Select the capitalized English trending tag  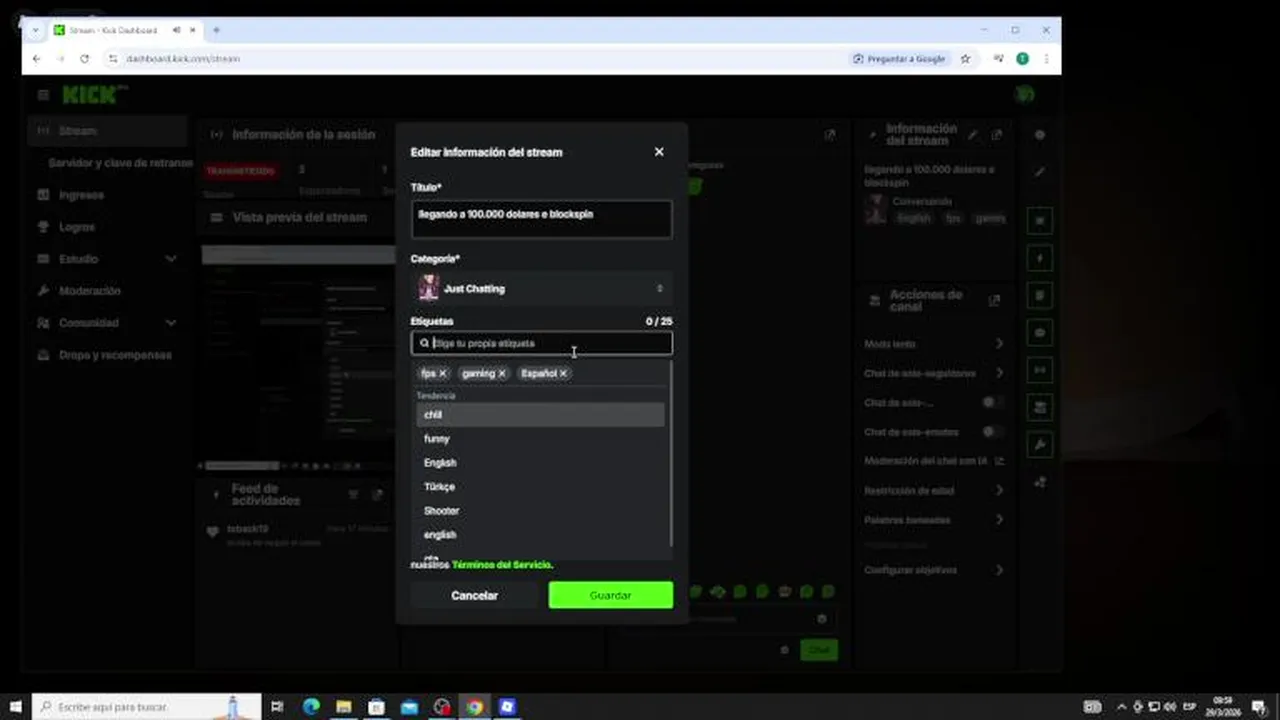tap(540, 462)
